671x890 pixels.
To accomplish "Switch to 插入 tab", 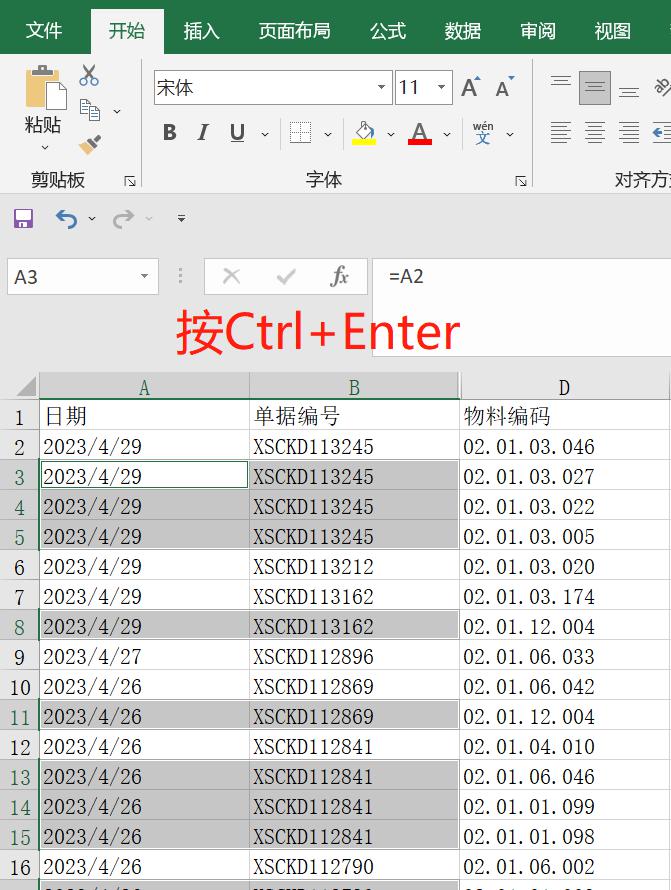I will coord(202,31).
